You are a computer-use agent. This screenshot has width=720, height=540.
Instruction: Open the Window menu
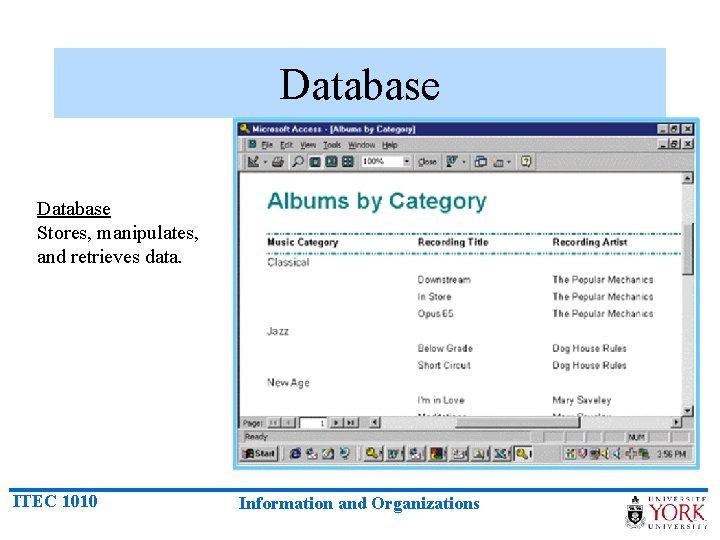pos(361,145)
